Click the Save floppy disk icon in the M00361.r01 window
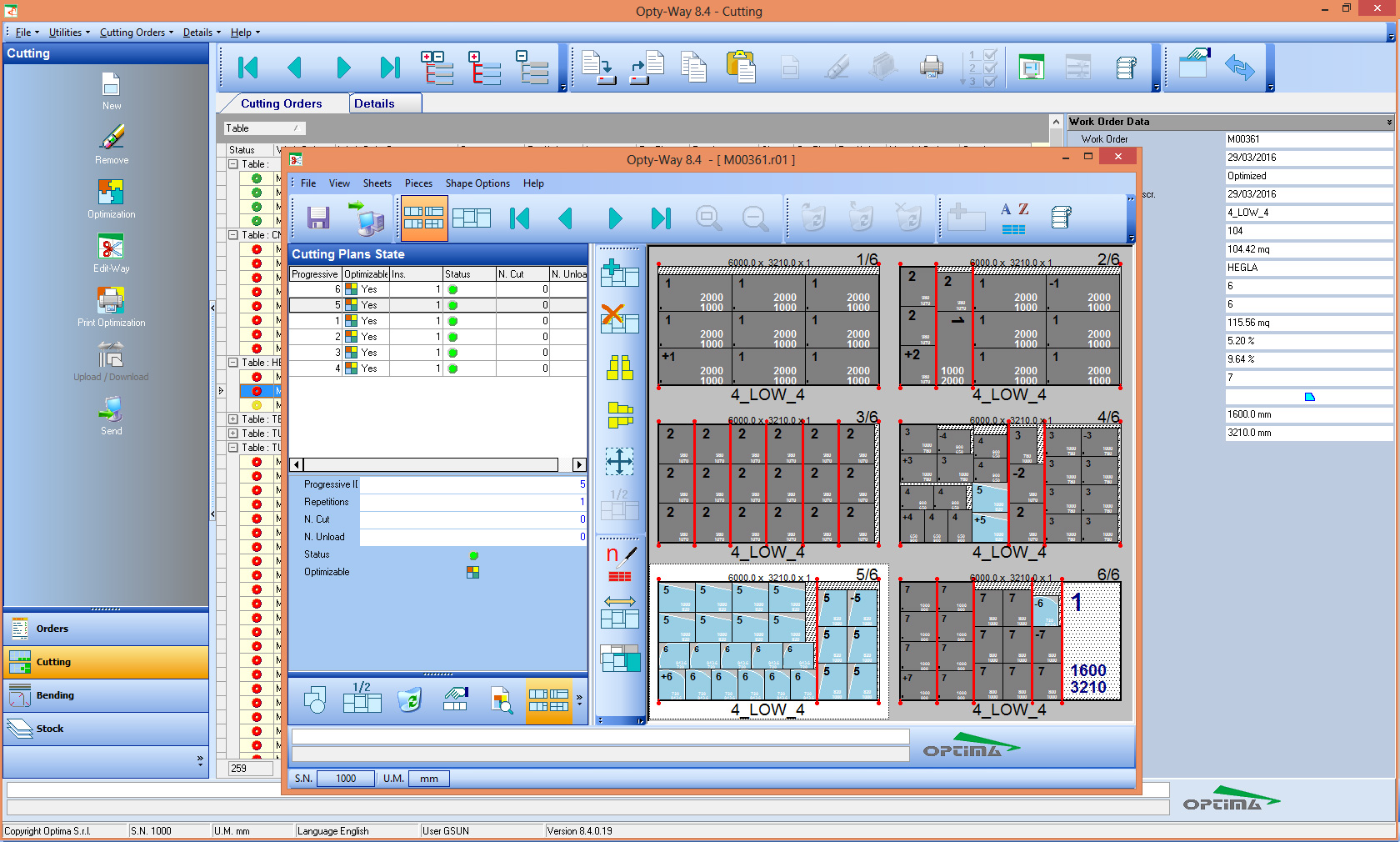Image resolution: width=1400 pixels, height=842 pixels. pyautogui.click(x=318, y=218)
